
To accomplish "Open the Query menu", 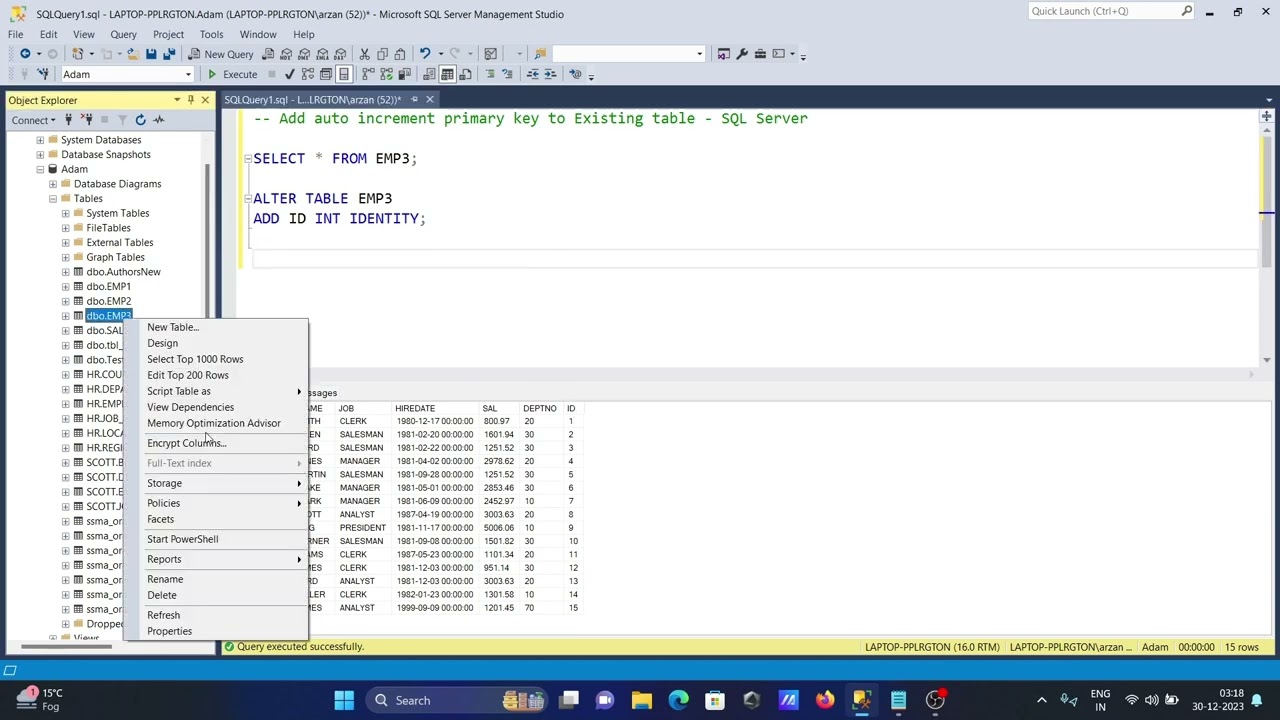I will coord(123,34).
